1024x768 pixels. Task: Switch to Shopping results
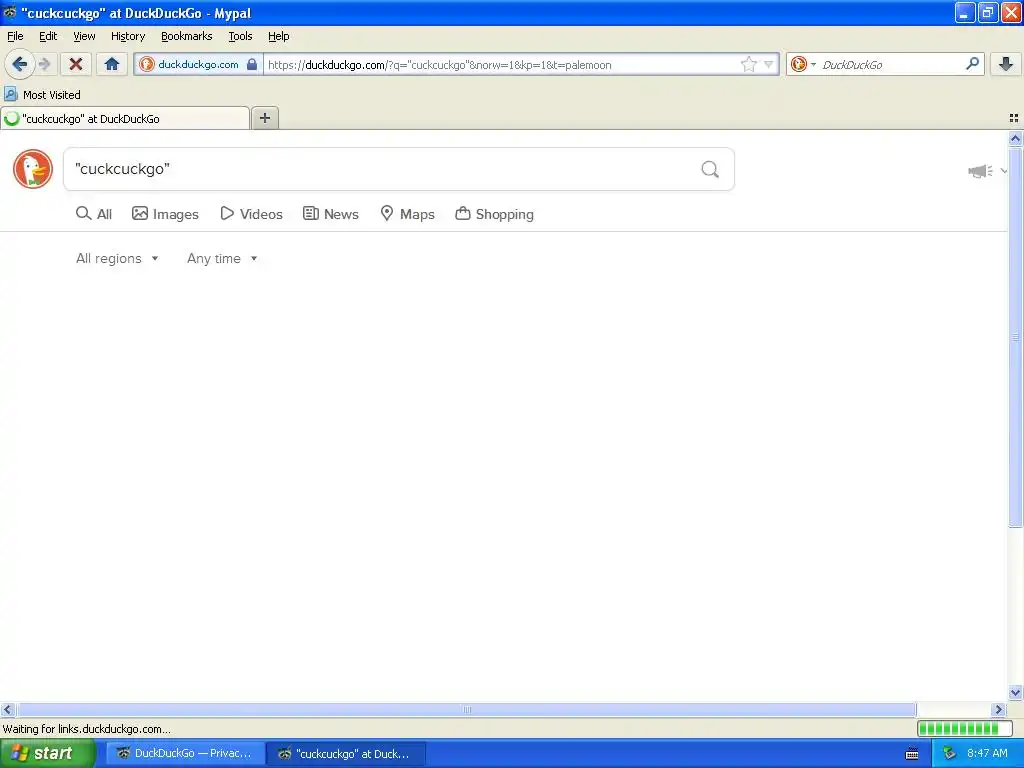point(494,214)
